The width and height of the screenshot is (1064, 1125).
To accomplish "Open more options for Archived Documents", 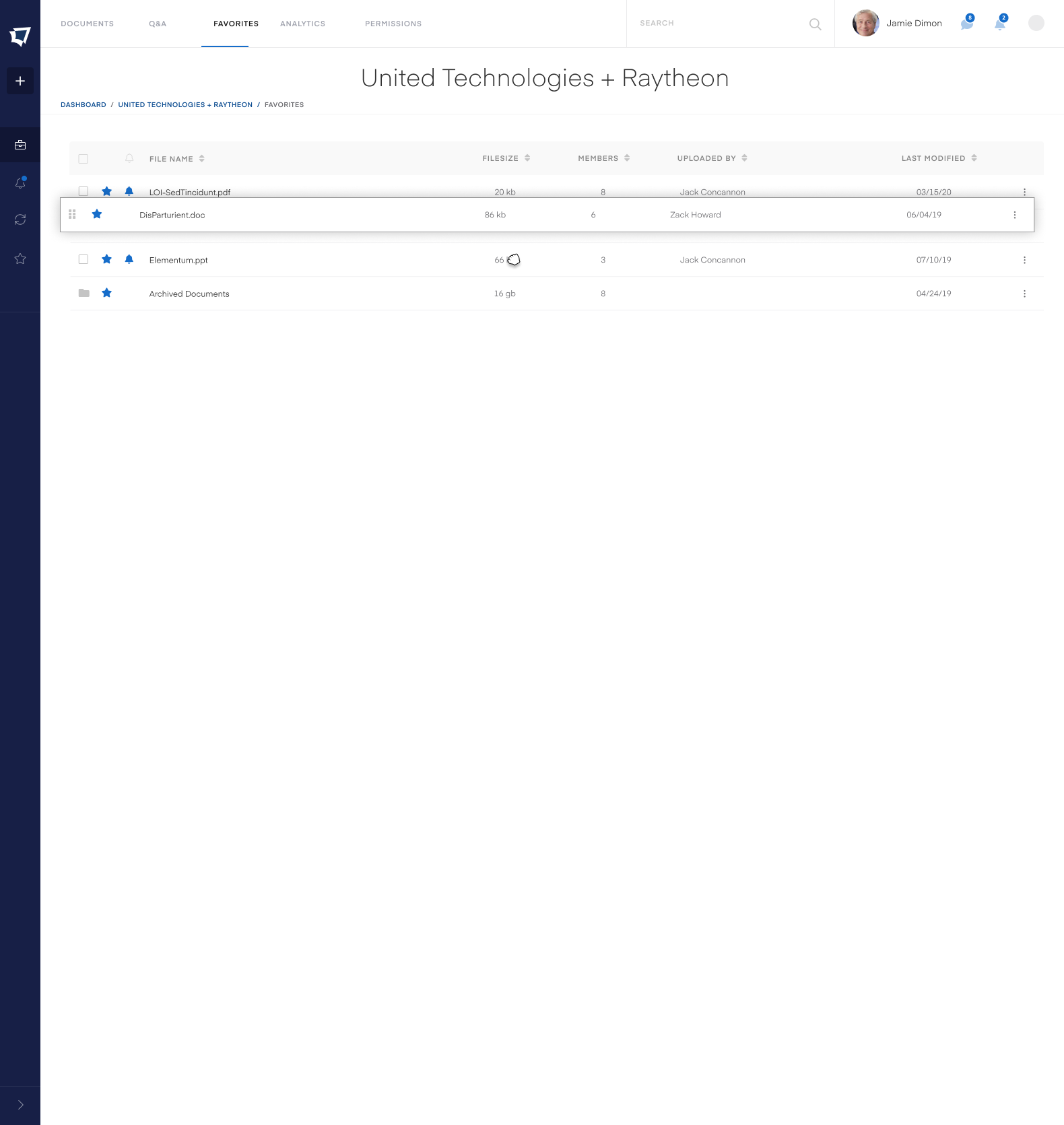I will (x=1024, y=294).
